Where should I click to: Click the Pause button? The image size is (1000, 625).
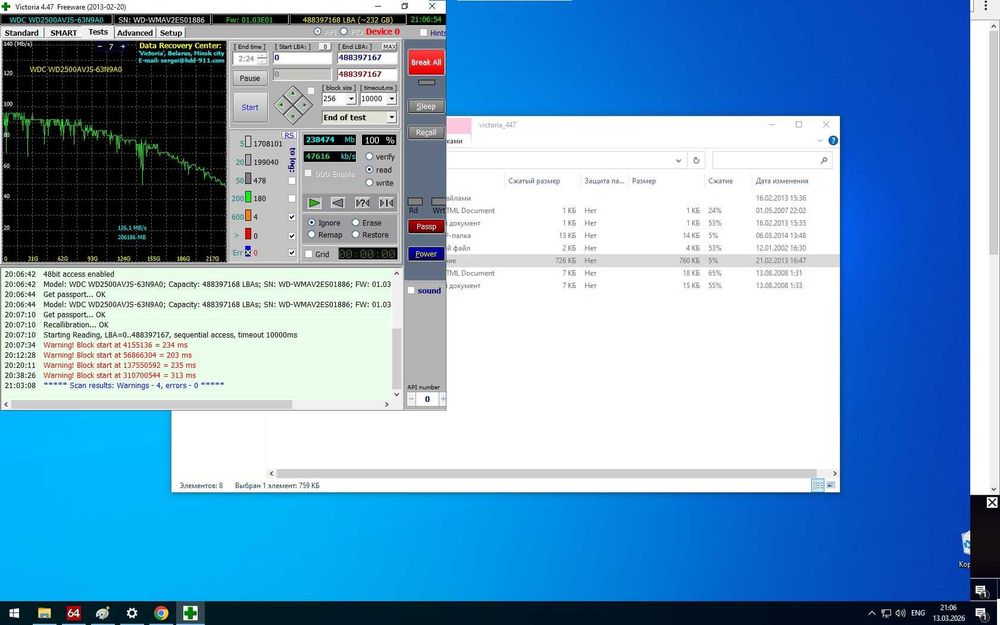click(x=250, y=78)
